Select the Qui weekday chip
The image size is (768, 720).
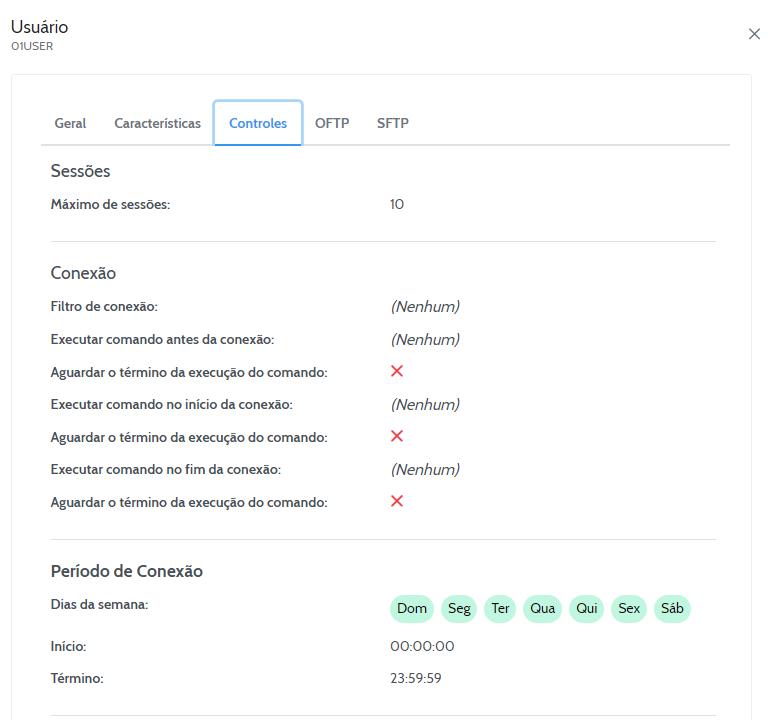click(x=586, y=609)
